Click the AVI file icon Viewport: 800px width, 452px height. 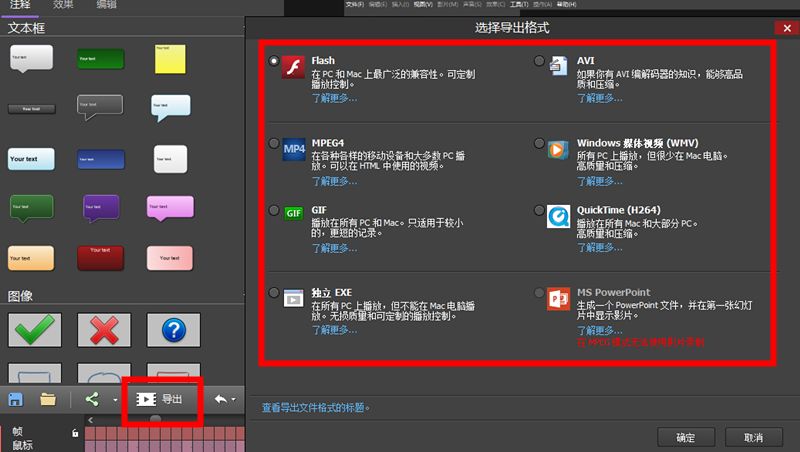558,66
